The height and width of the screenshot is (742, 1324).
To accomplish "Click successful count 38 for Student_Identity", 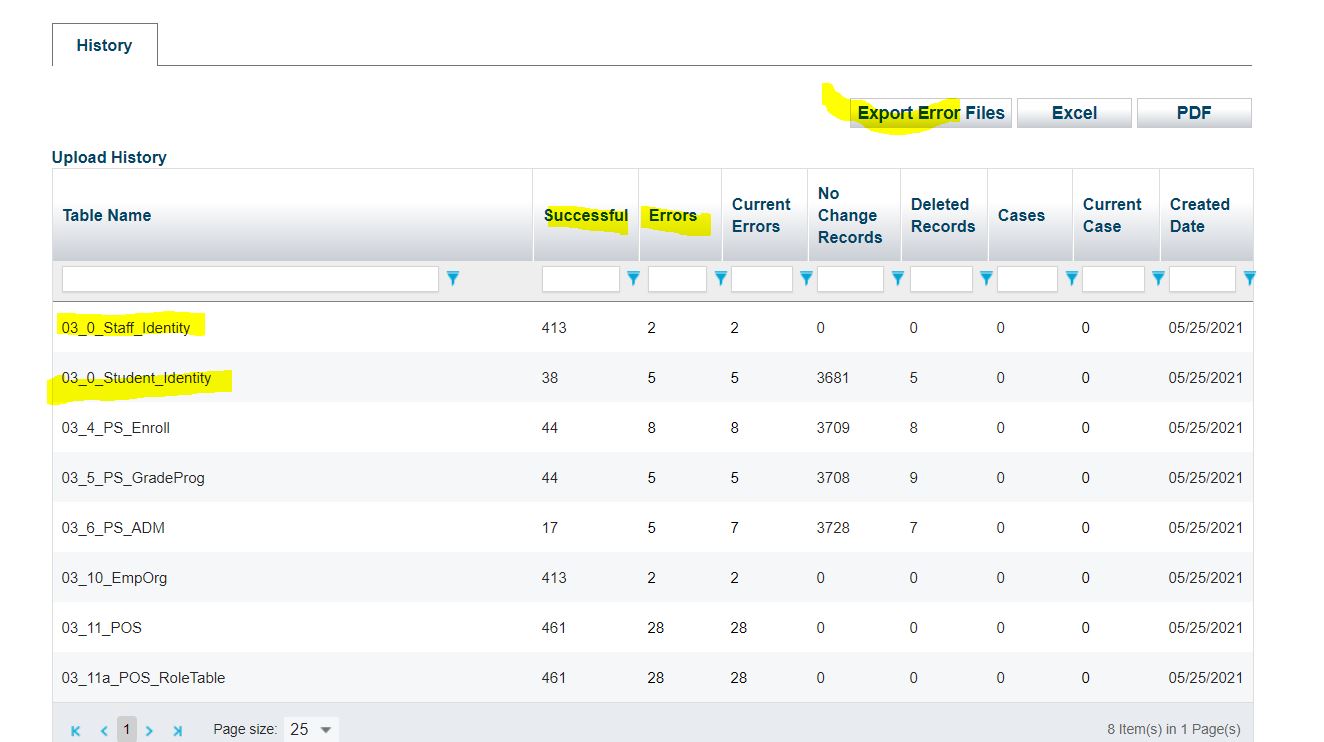I will click(550, 378).
